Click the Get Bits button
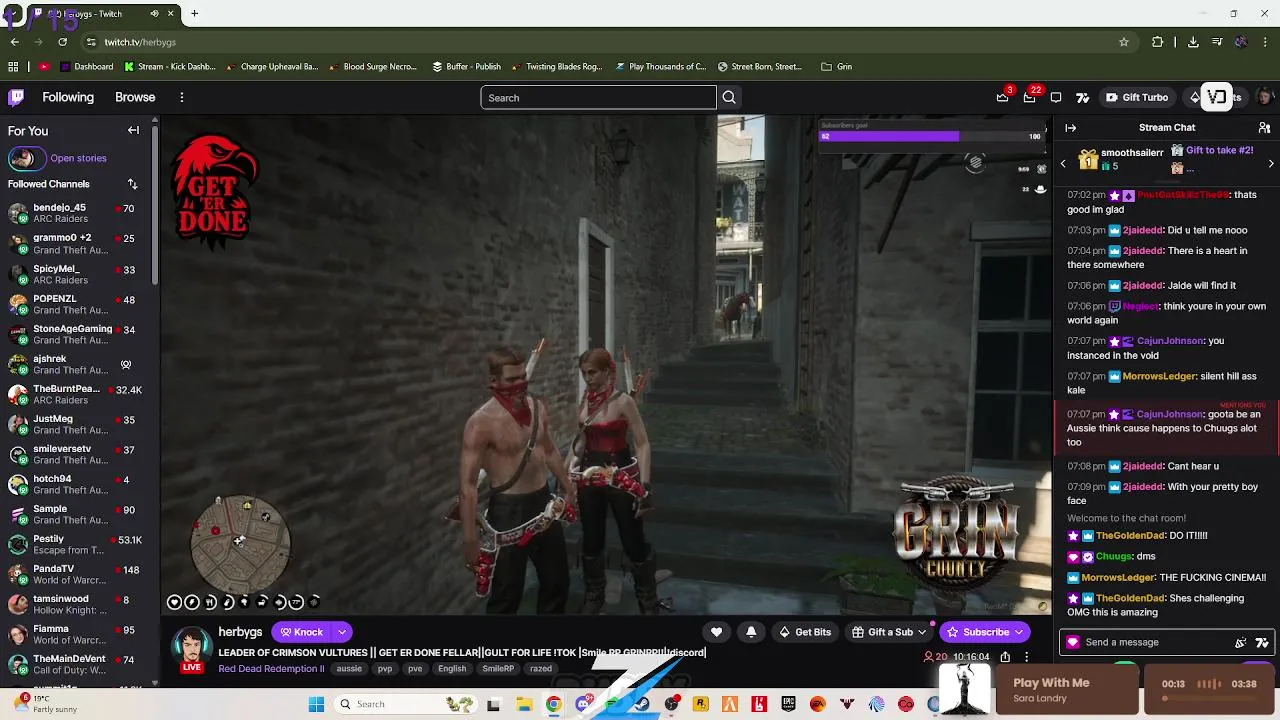 (x=805, y=632)
